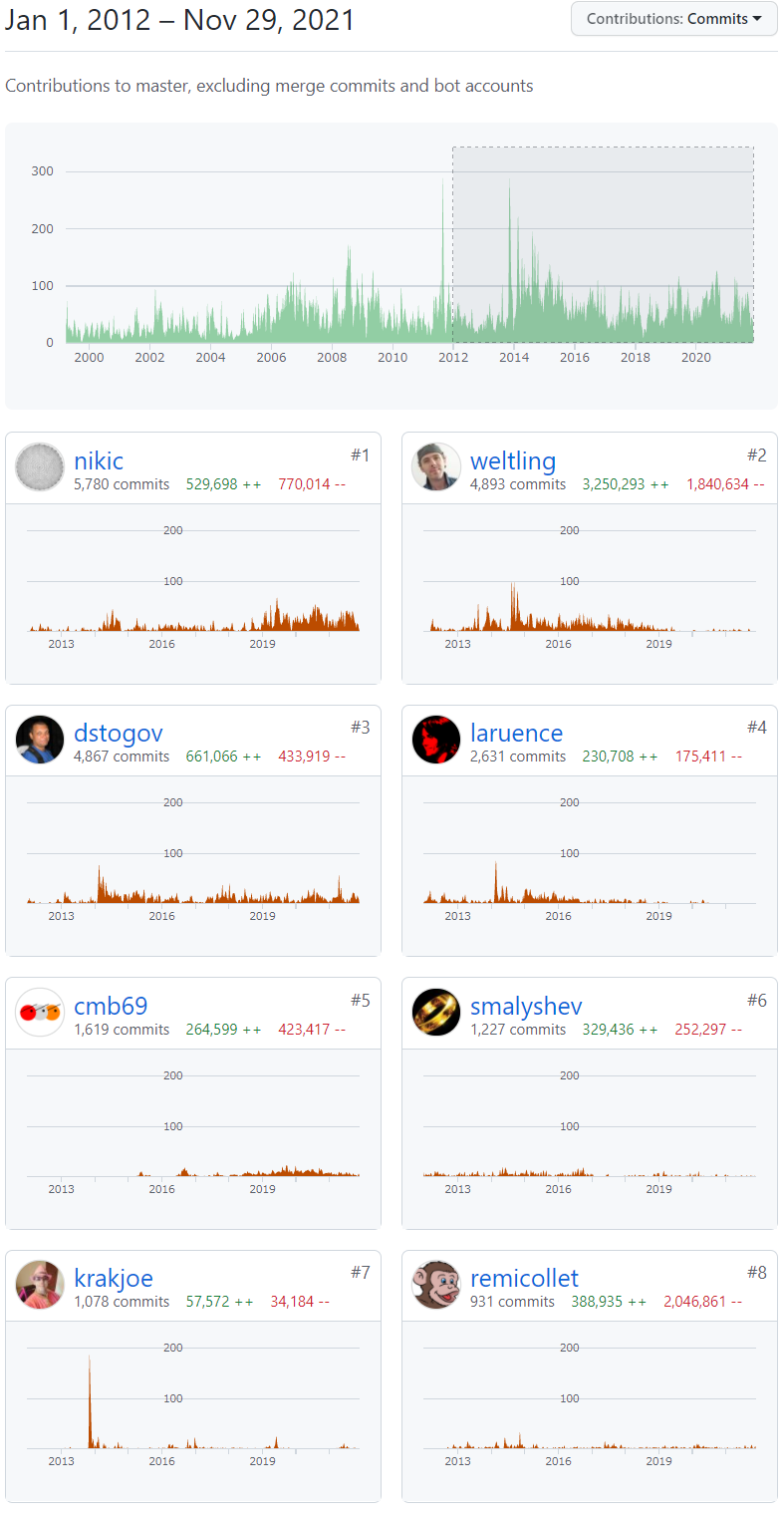This screenshot has width=784, height=1516.
Task: View nikic's 5,780 commits
Action: pyautogui.click(x=122, y=484)
